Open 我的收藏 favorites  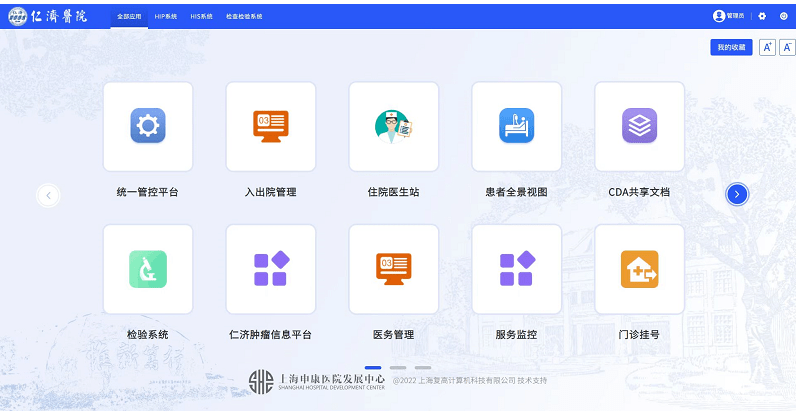[x=731, y=47]
